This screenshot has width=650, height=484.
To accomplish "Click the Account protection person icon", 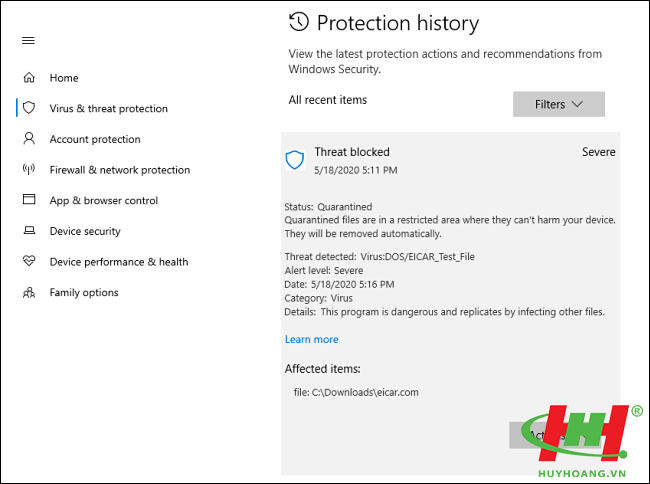I will click(29, 139).
